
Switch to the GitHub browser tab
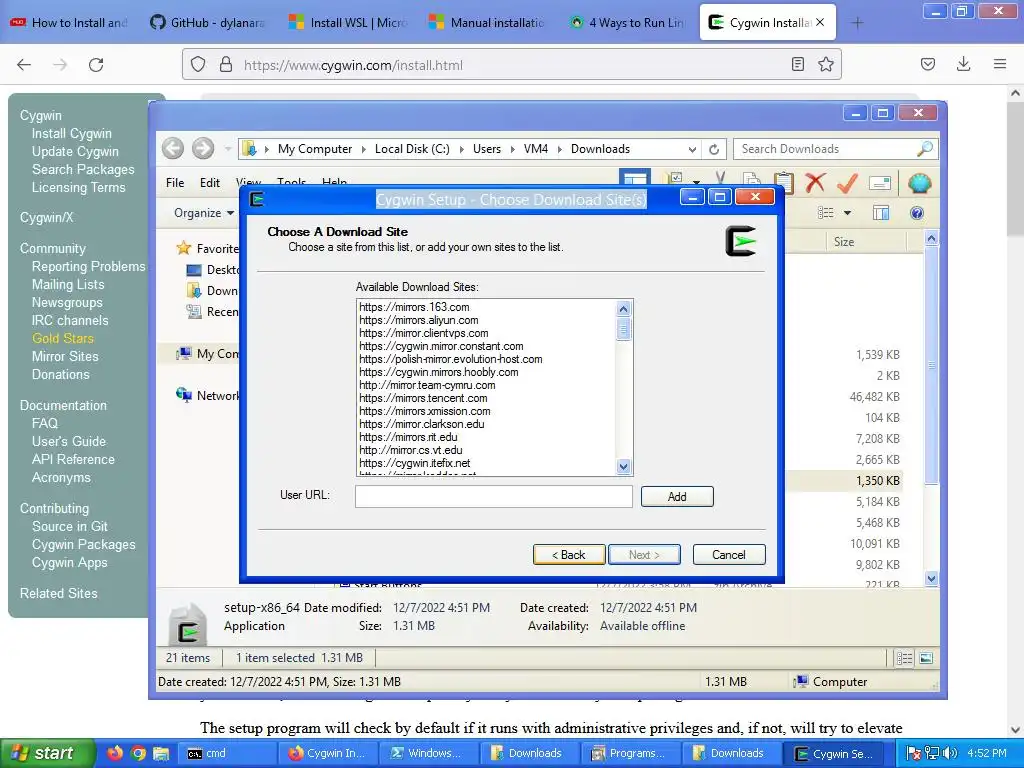pos(208,23)
